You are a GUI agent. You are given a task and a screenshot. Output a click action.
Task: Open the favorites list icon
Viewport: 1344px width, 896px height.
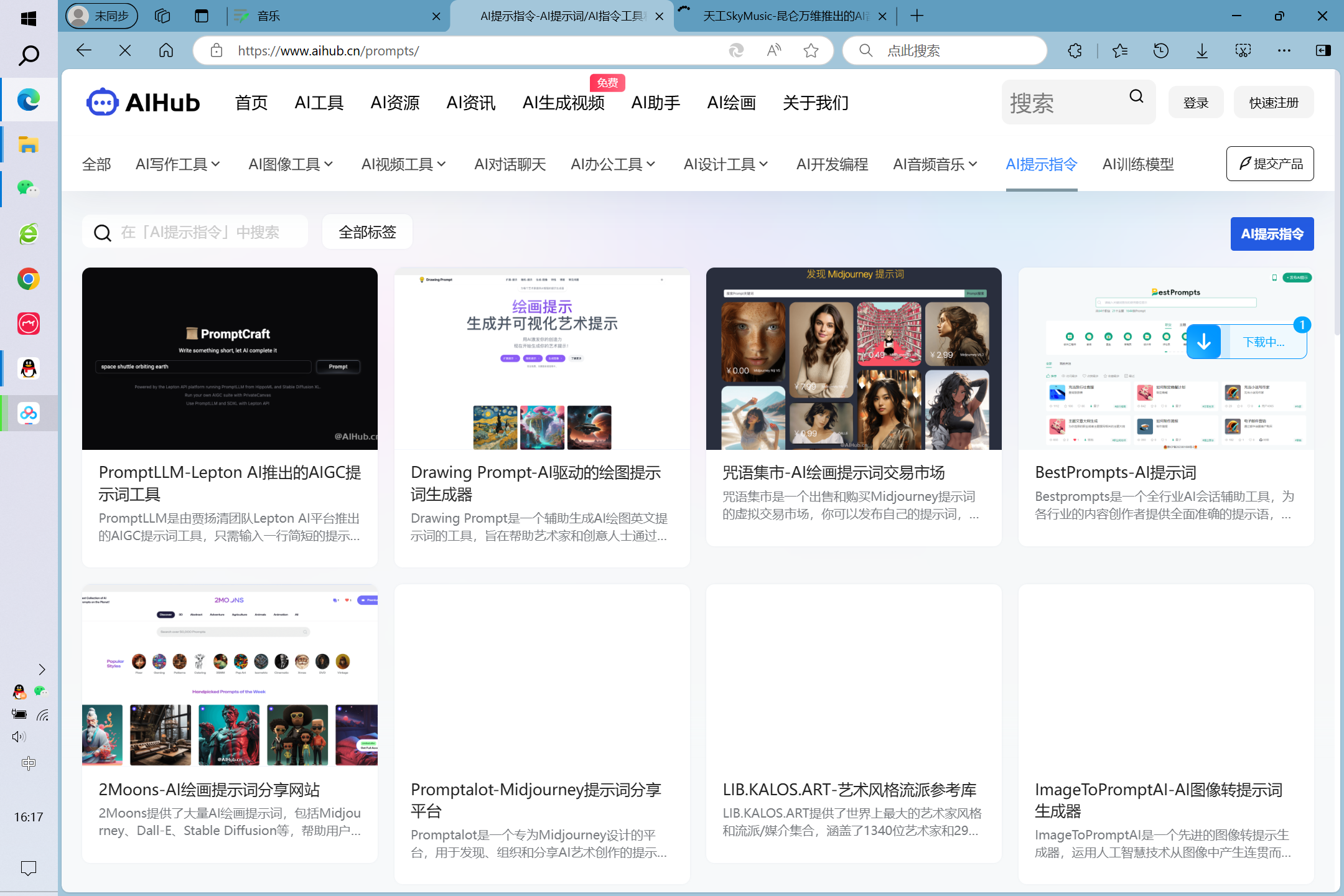pyautogui.click(x=1120, y=50)
